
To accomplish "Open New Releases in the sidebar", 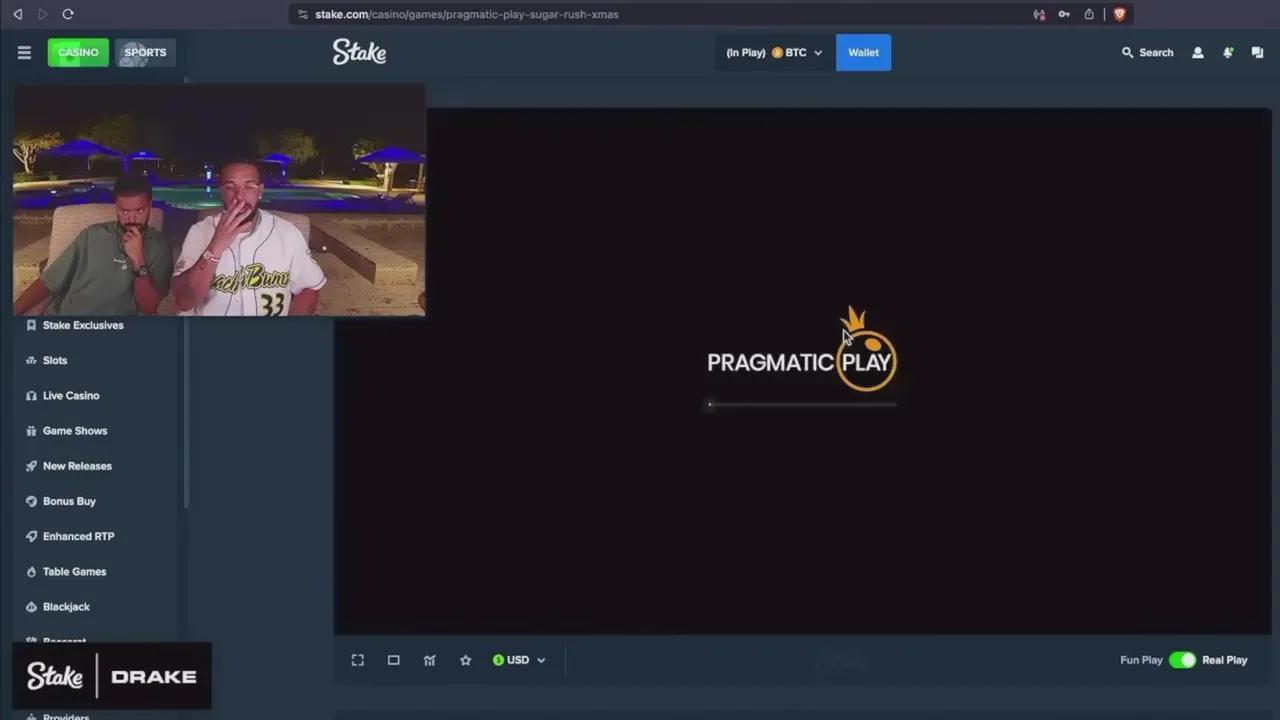I will (x=77, y=466).
